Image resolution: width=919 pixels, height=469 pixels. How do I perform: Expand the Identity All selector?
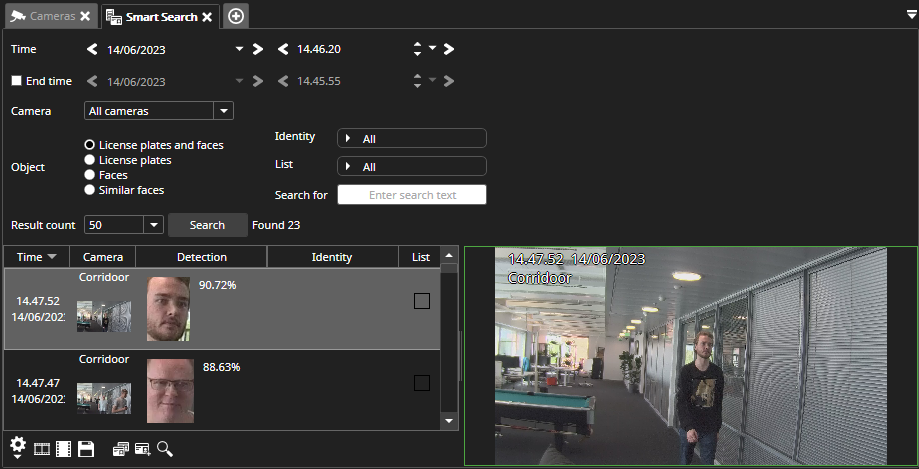412,138
